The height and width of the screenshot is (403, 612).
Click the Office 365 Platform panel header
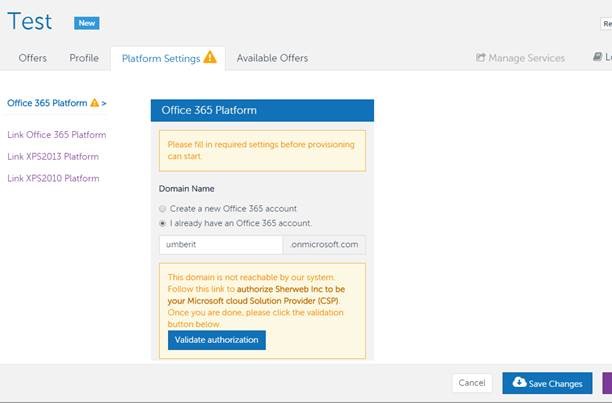click(262, 110)
